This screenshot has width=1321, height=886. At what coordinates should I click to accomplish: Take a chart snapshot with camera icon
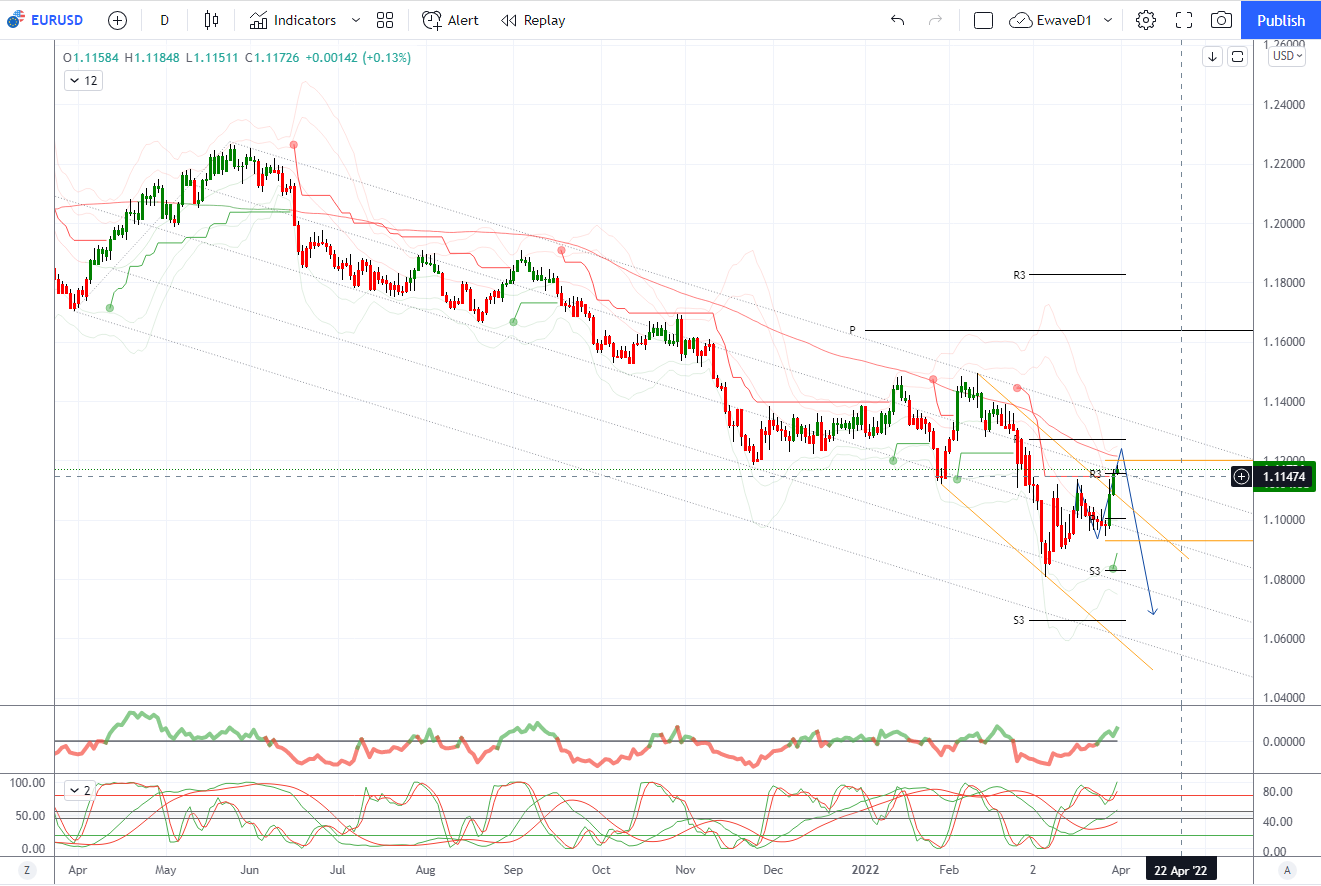coord(1221,20)
